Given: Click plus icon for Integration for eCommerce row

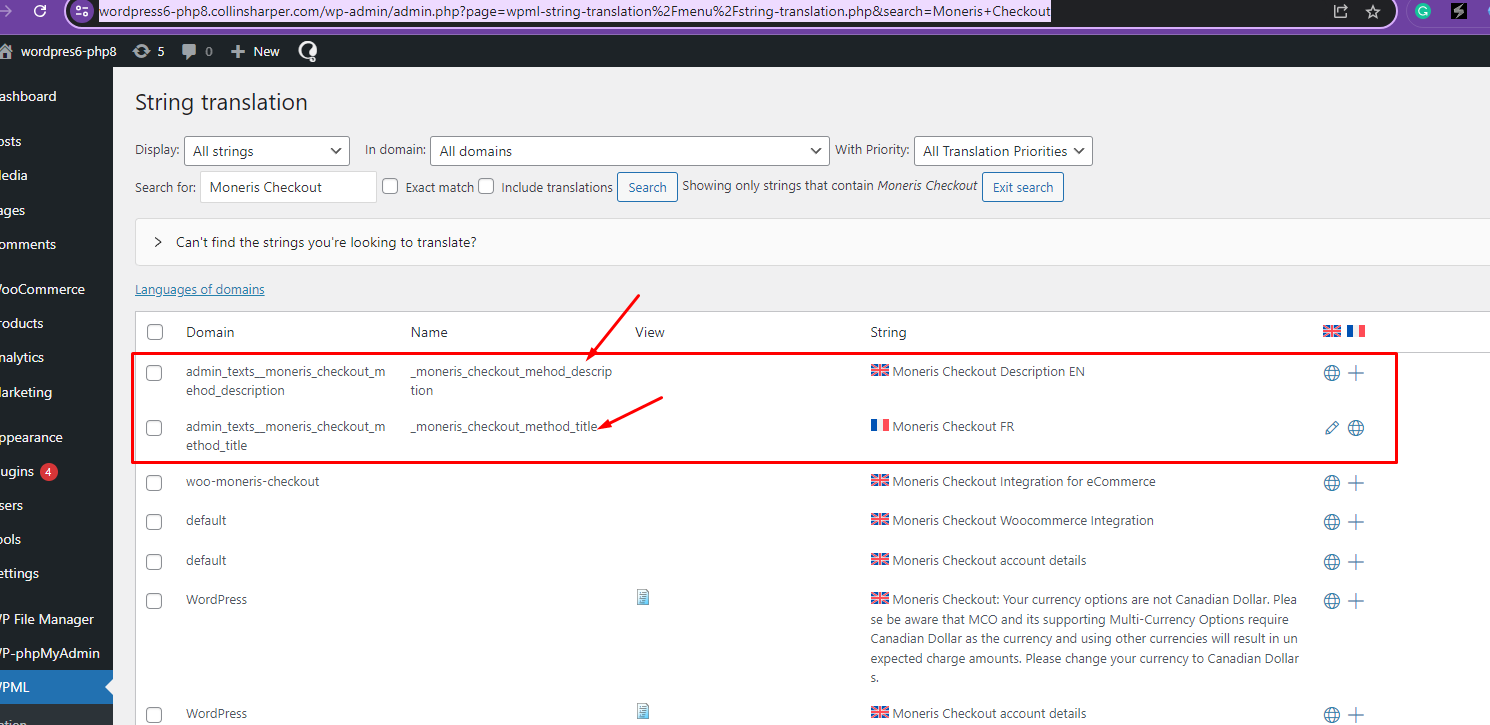Looking at the screenshot, I should 1356,483.
